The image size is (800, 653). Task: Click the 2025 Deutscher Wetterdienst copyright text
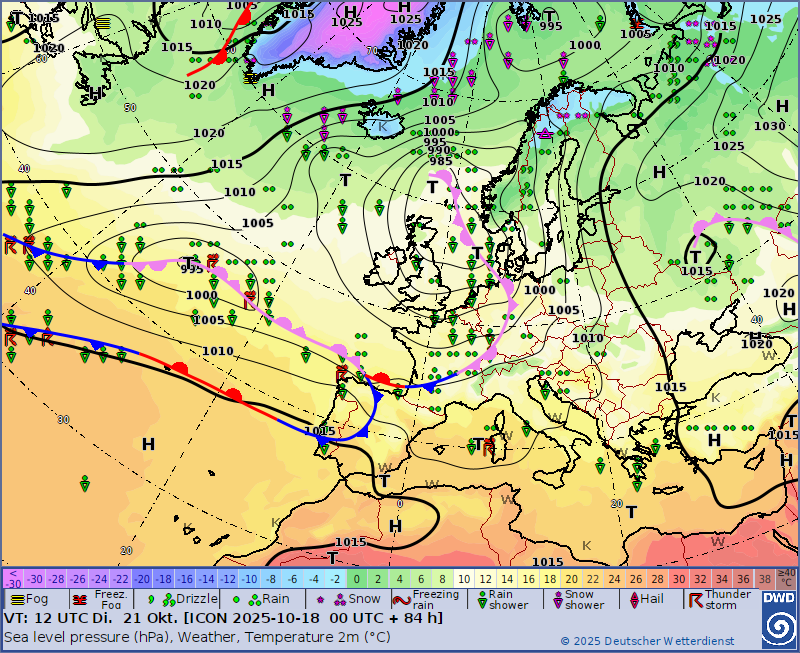(x=646, y=641)
